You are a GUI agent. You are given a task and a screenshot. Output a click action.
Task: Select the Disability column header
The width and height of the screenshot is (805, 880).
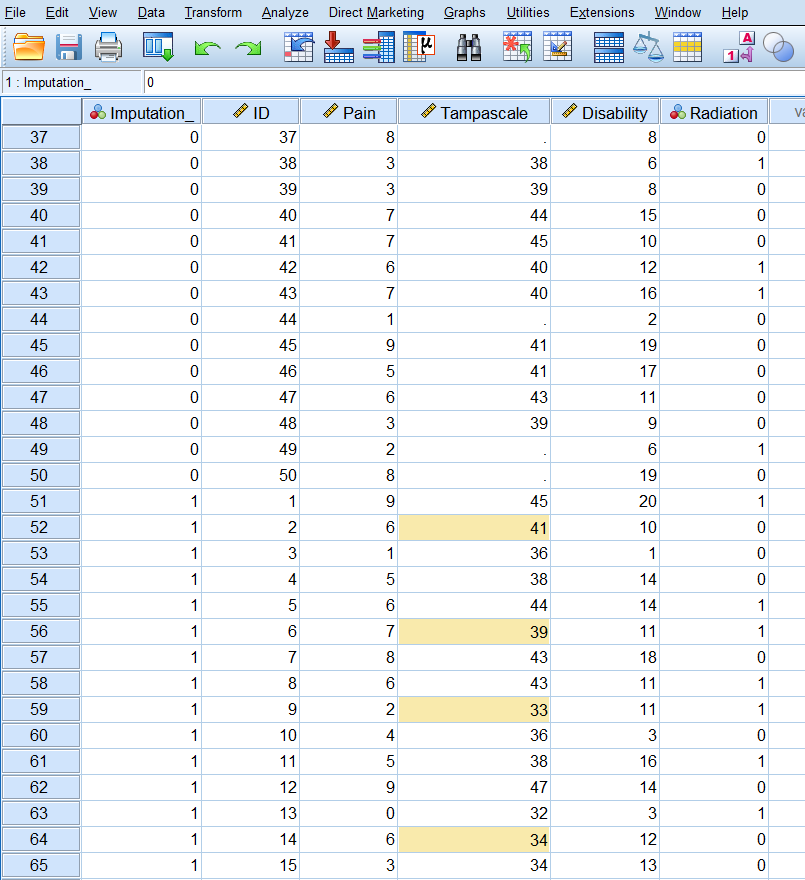tap(605, 113)
